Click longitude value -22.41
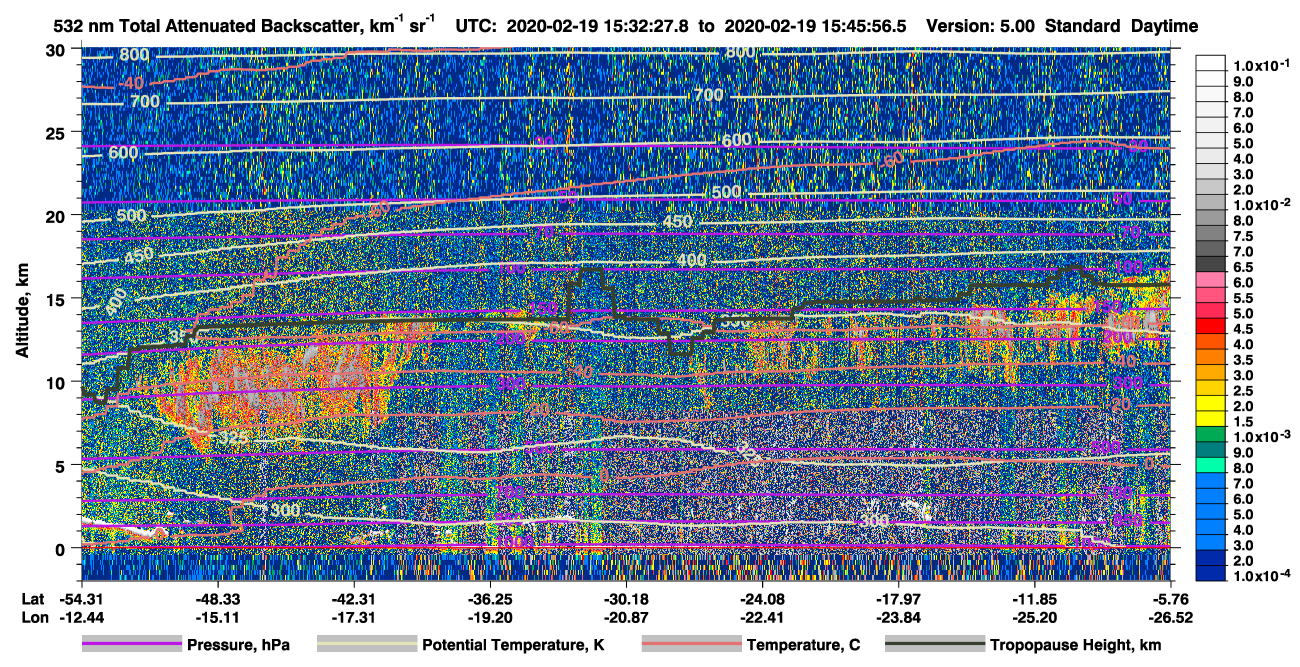 pyautogui.click(x=762, y=618)
